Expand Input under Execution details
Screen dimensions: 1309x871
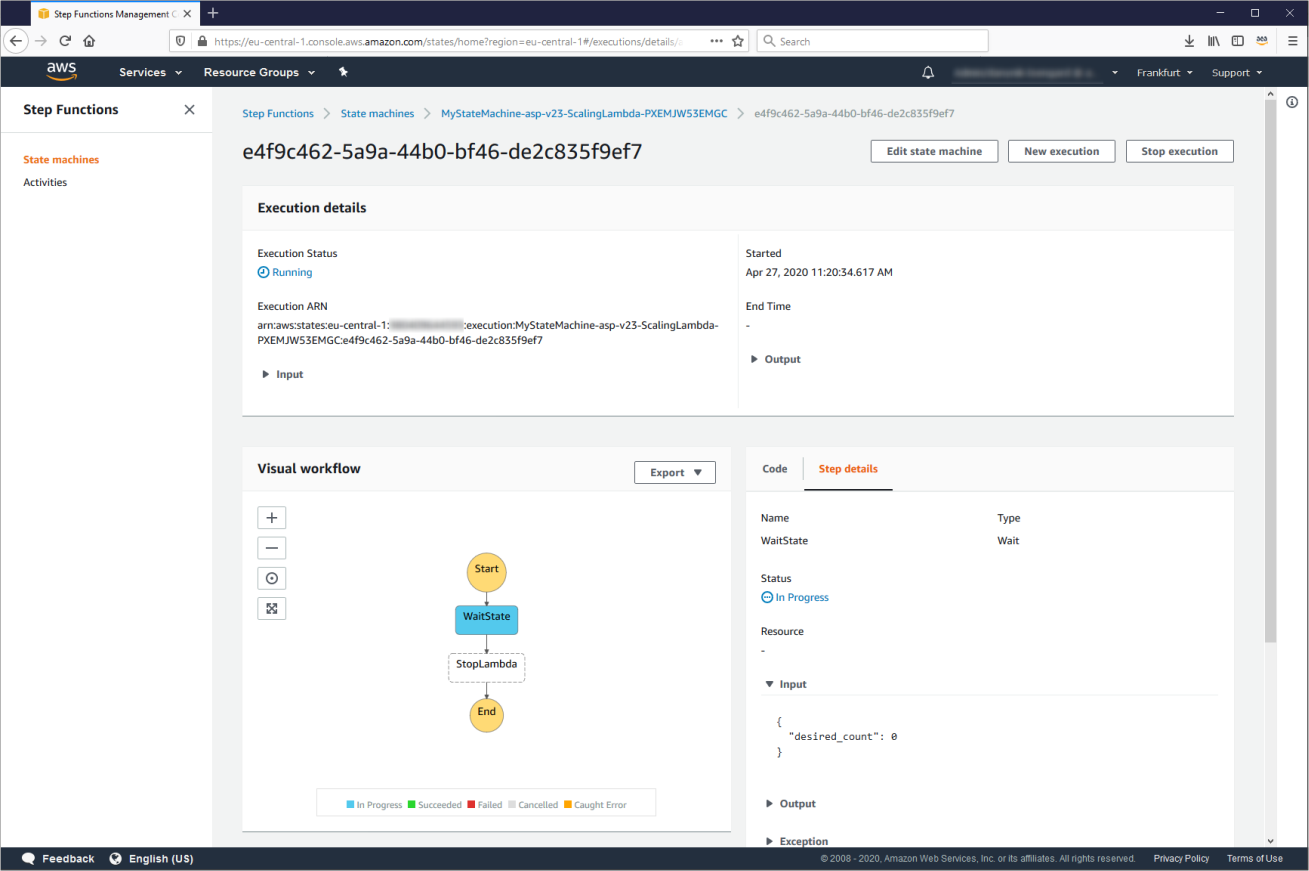(283, 374)
